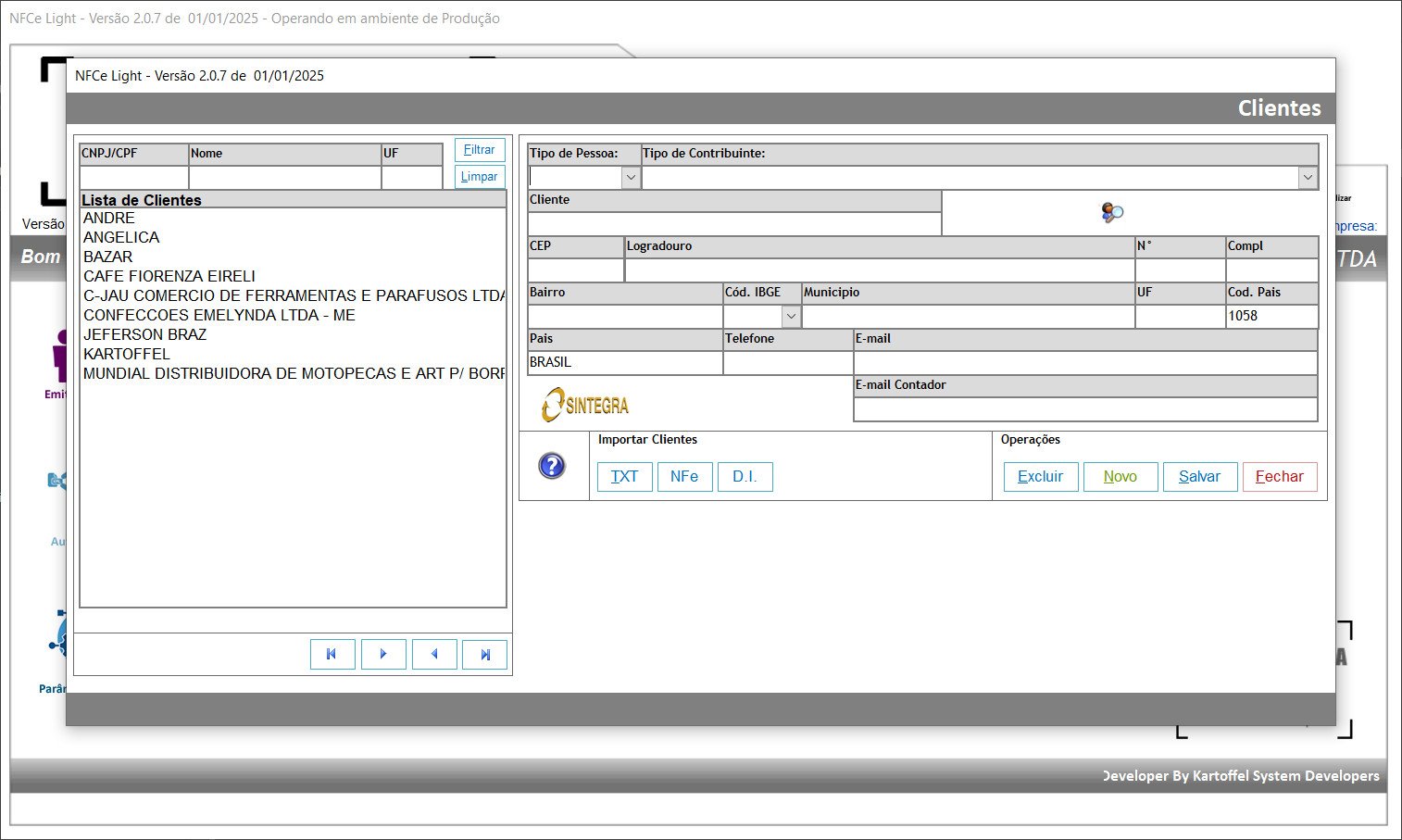The height and width of the screenshot is (840, 1402).
Task: Open the SINTEGRA lookup logo
Action: coord(585,405)
